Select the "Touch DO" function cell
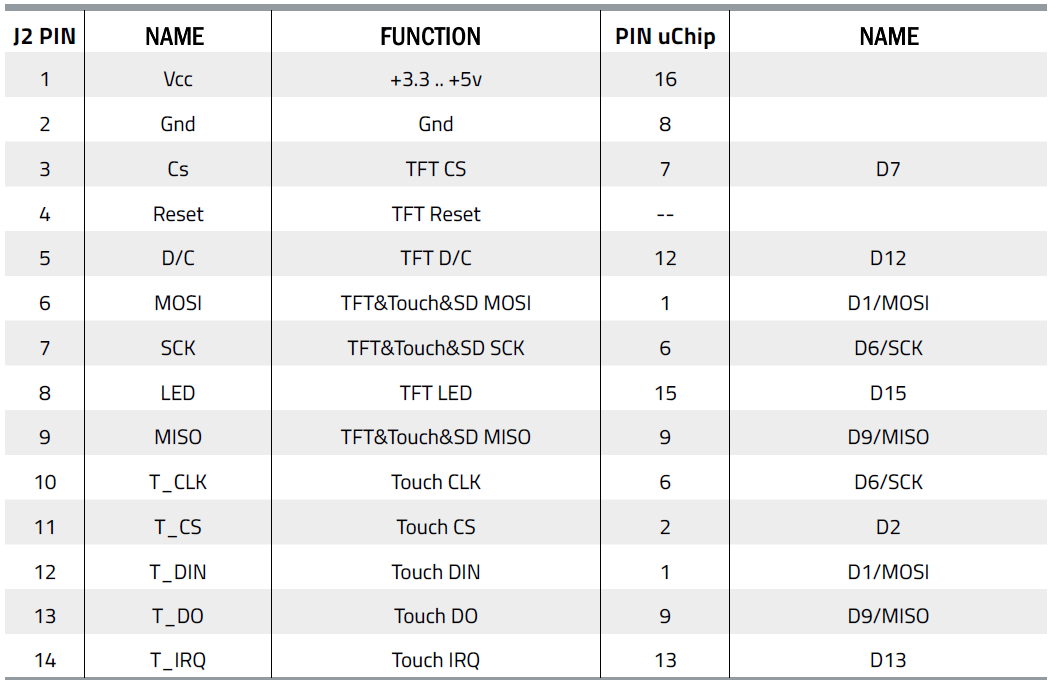The width and height of the screenshot is (1053, 687). tap(435, 616)
